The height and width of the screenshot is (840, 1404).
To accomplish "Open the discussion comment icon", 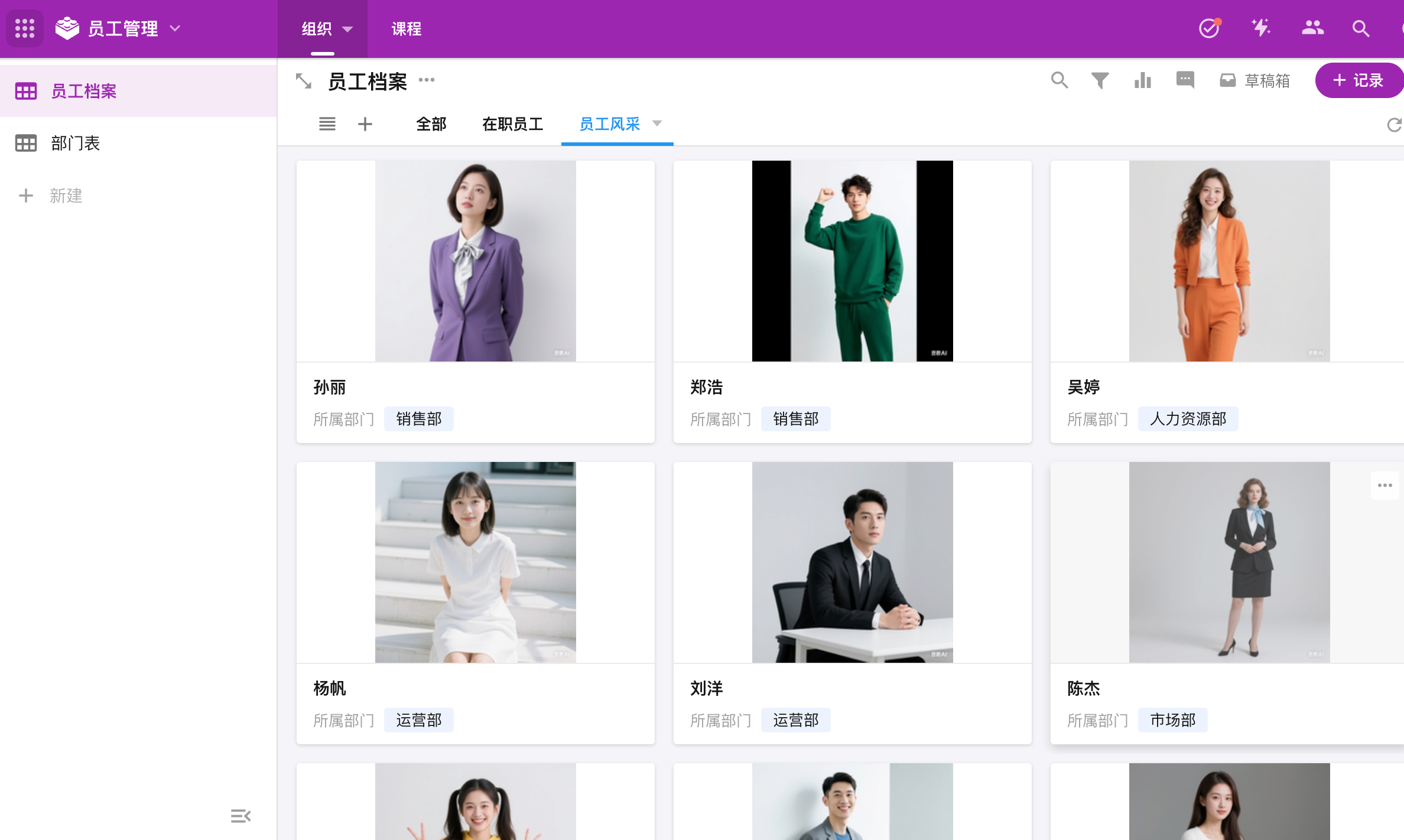I will pos(1185,80).
